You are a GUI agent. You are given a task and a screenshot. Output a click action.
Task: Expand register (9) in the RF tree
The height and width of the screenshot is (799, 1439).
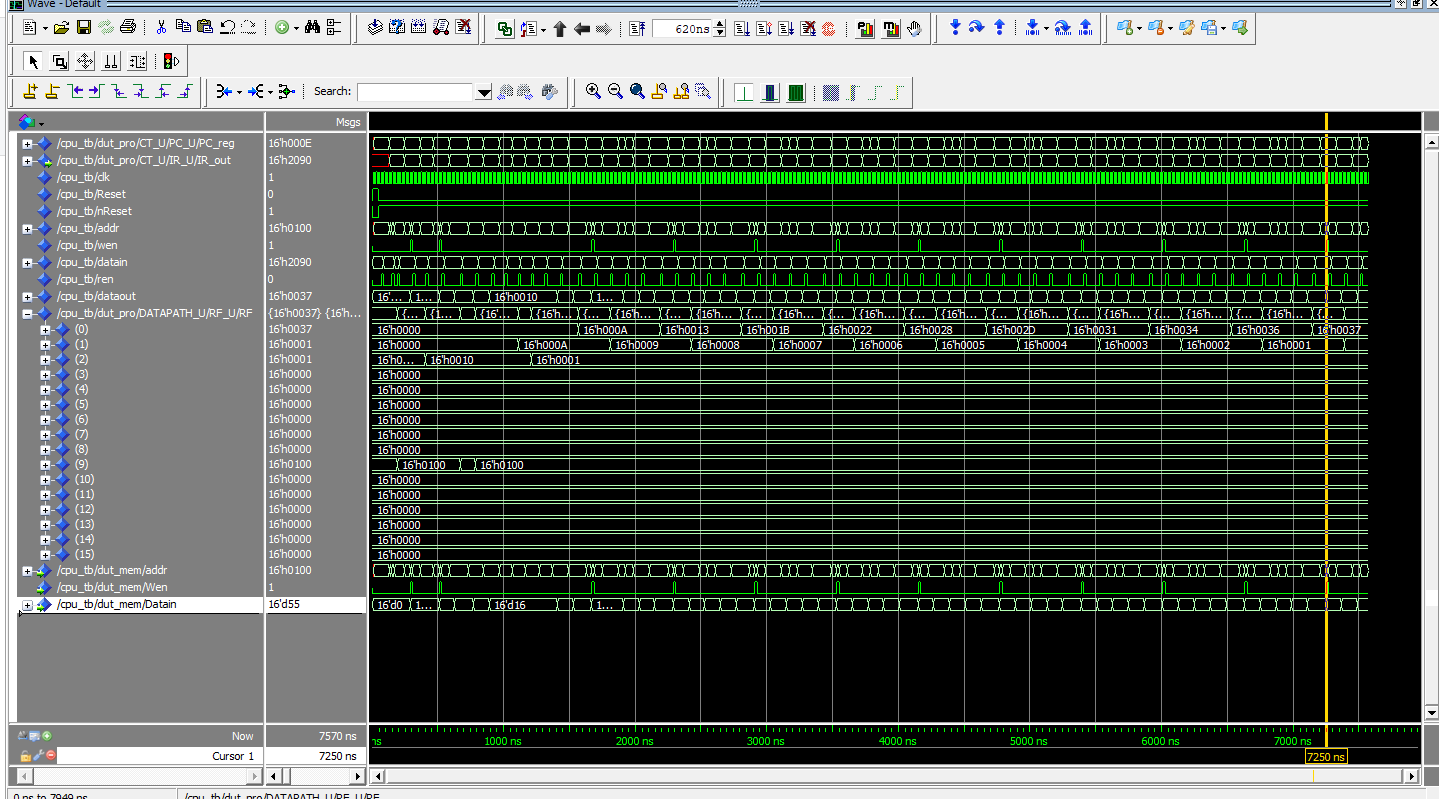click(45, 464)
